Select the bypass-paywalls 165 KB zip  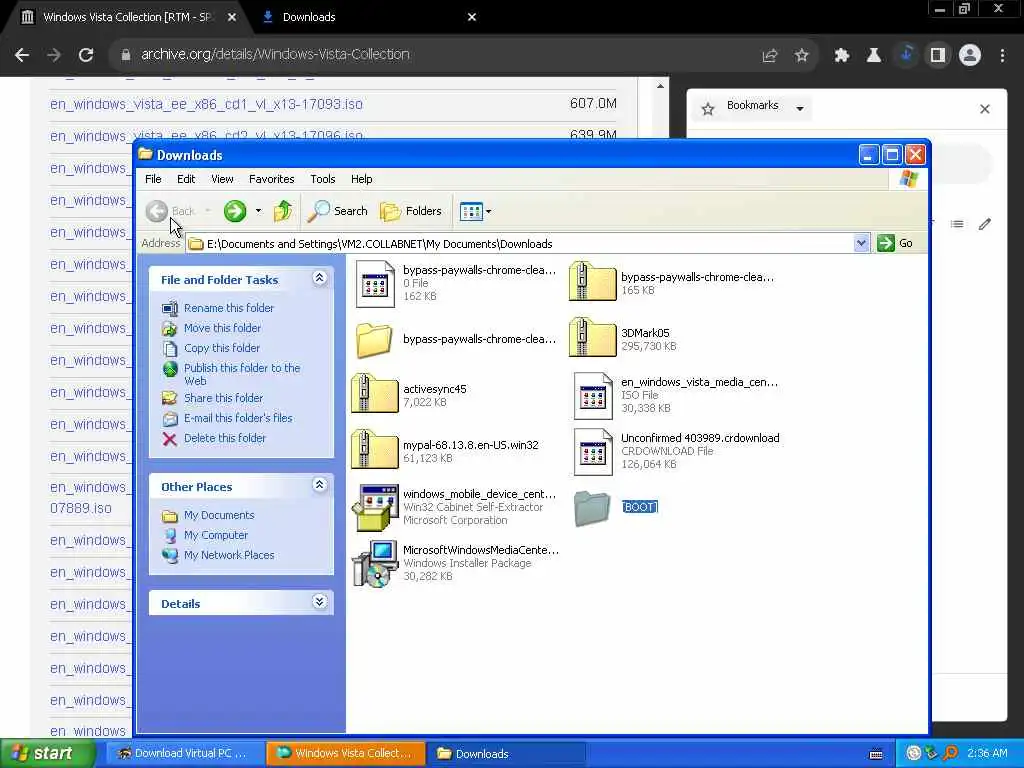[x=592, y=281]
